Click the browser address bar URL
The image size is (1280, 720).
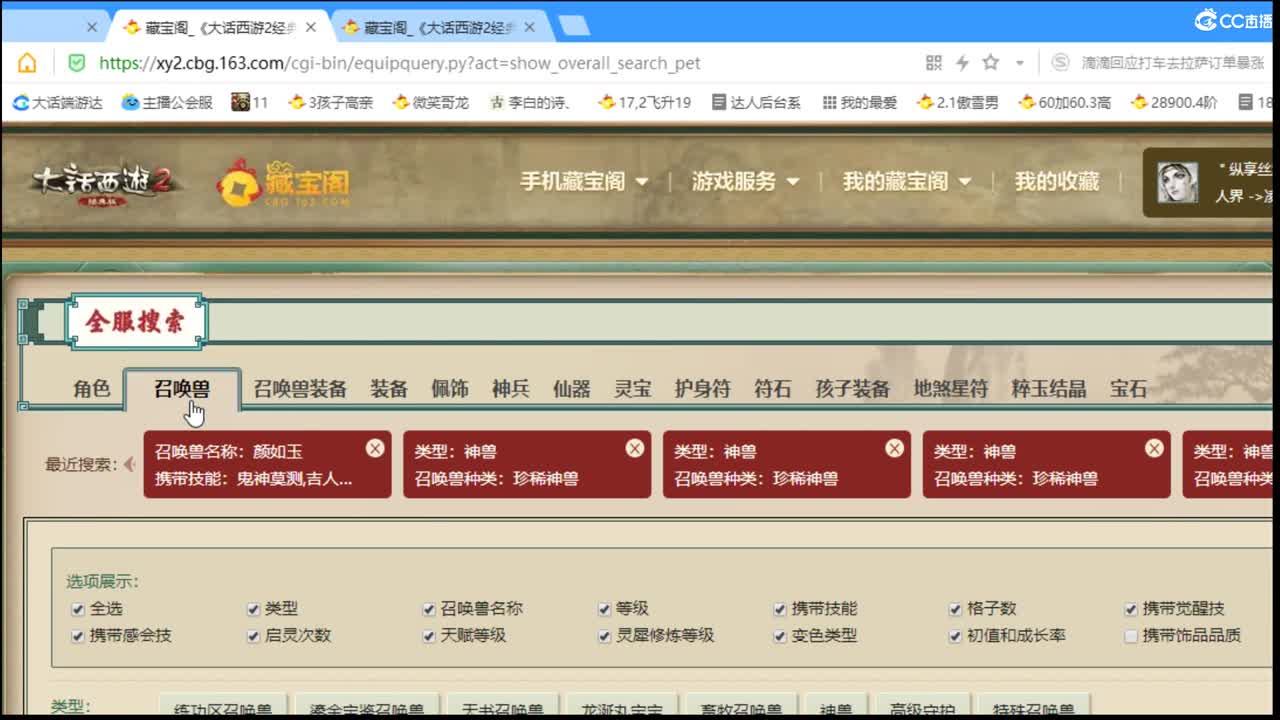click(400, 63)
